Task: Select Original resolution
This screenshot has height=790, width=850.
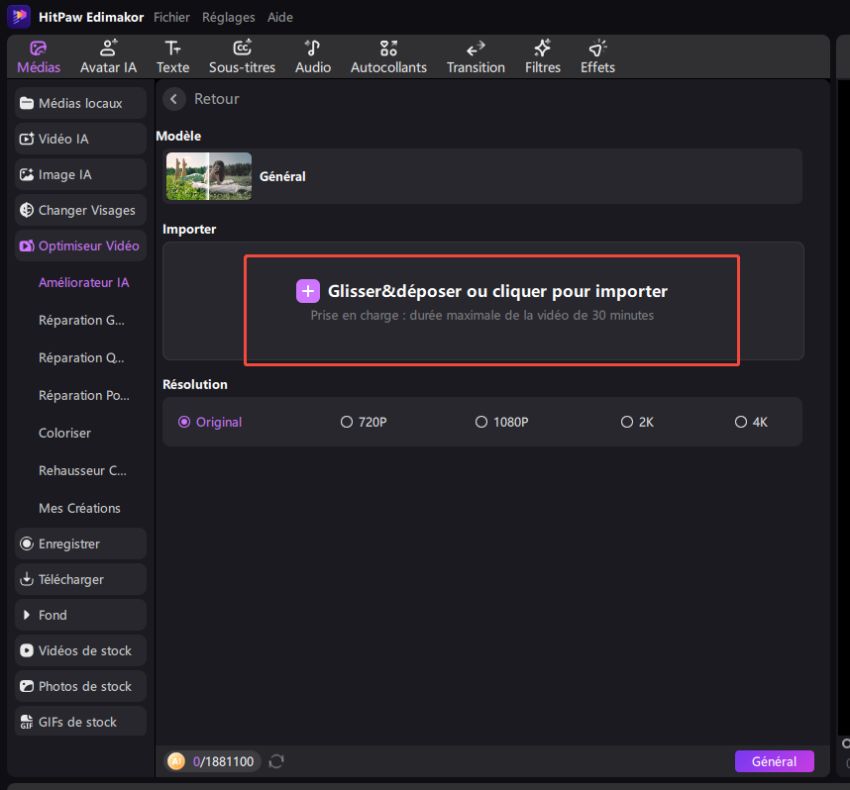Action: click(210, 422)
